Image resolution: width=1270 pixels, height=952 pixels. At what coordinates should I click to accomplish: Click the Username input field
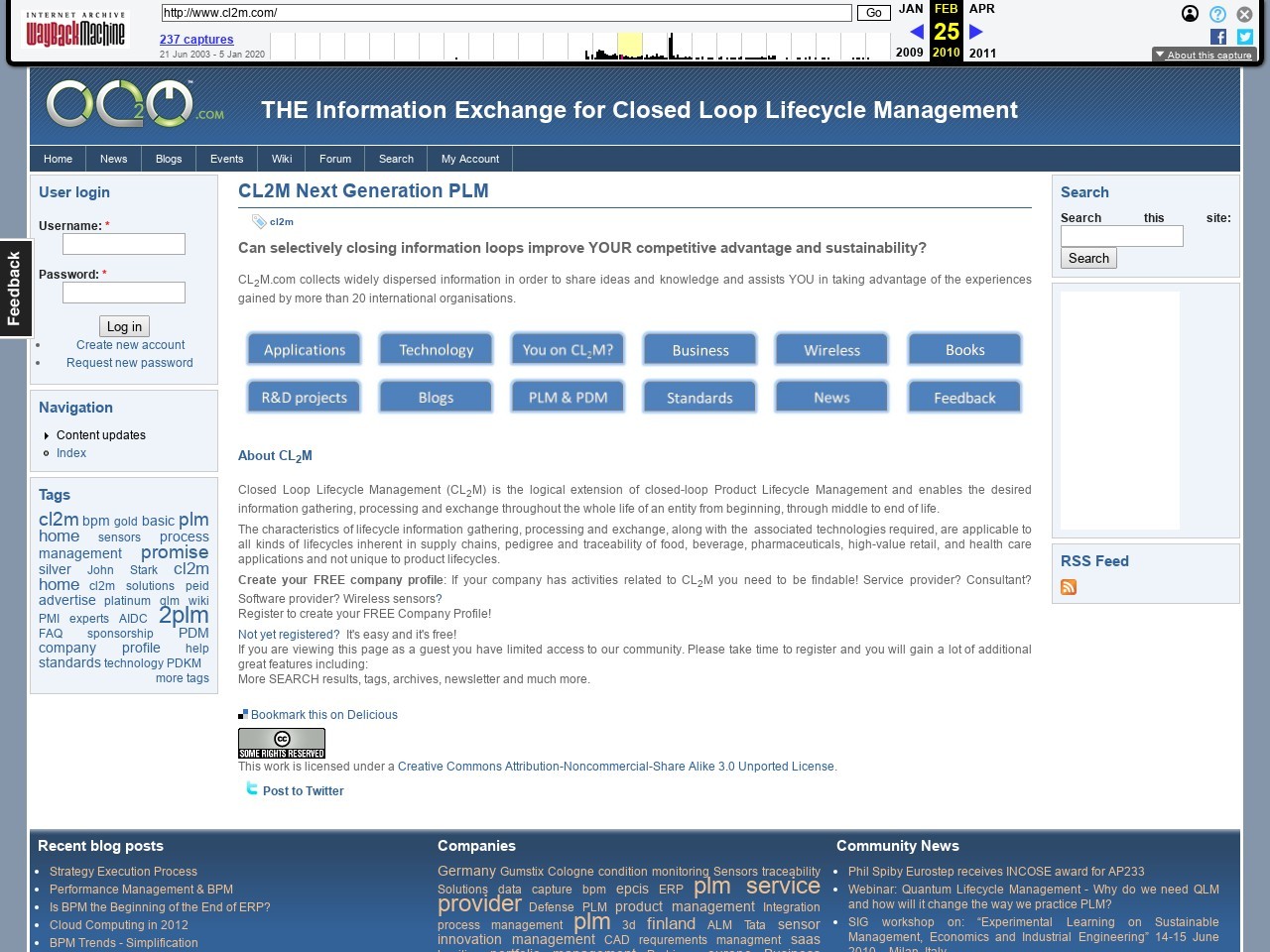(x=124, y=244)
